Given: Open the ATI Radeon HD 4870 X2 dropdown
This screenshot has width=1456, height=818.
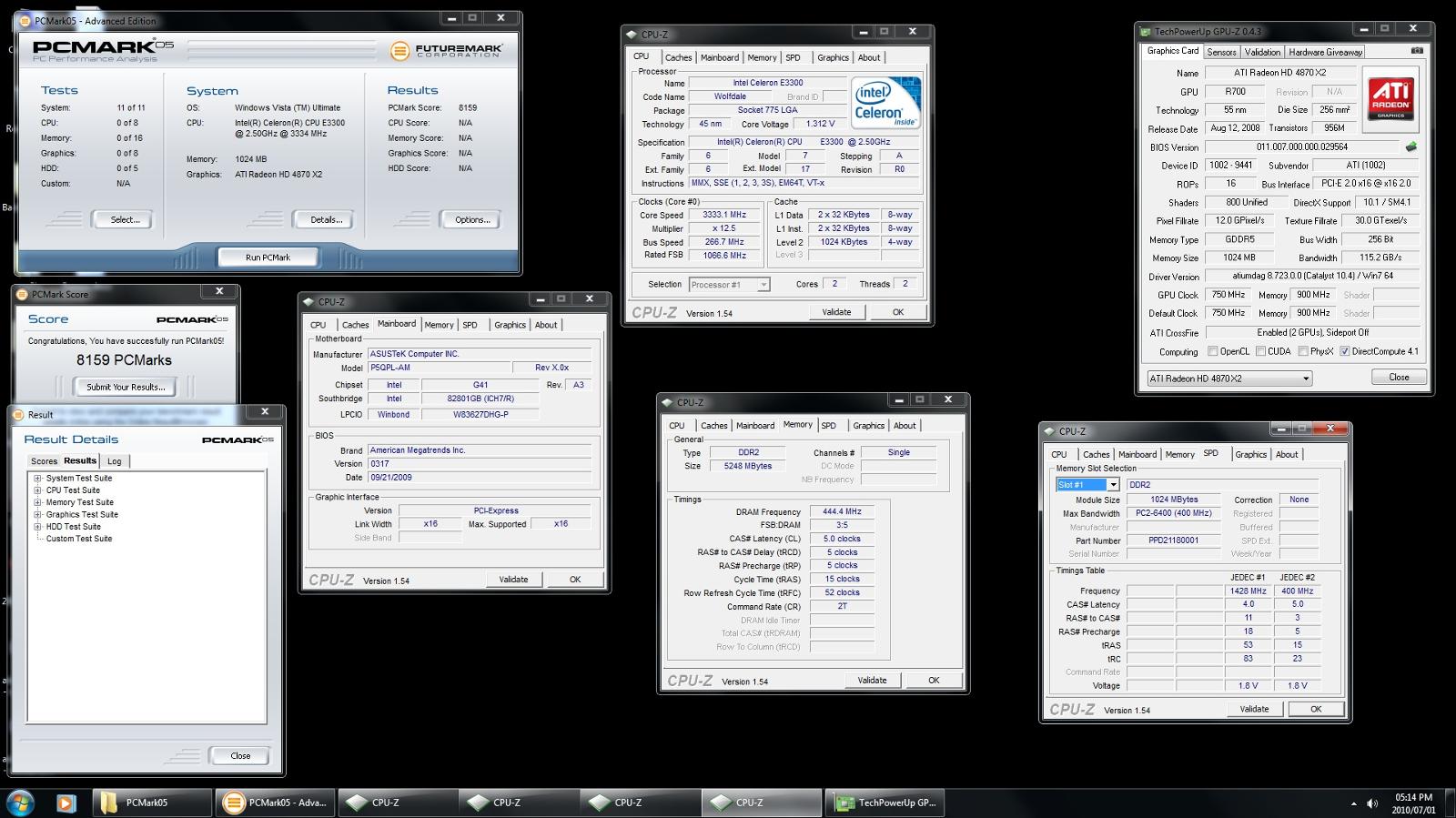Looking at the screenshot, I should click(1228, 379).
